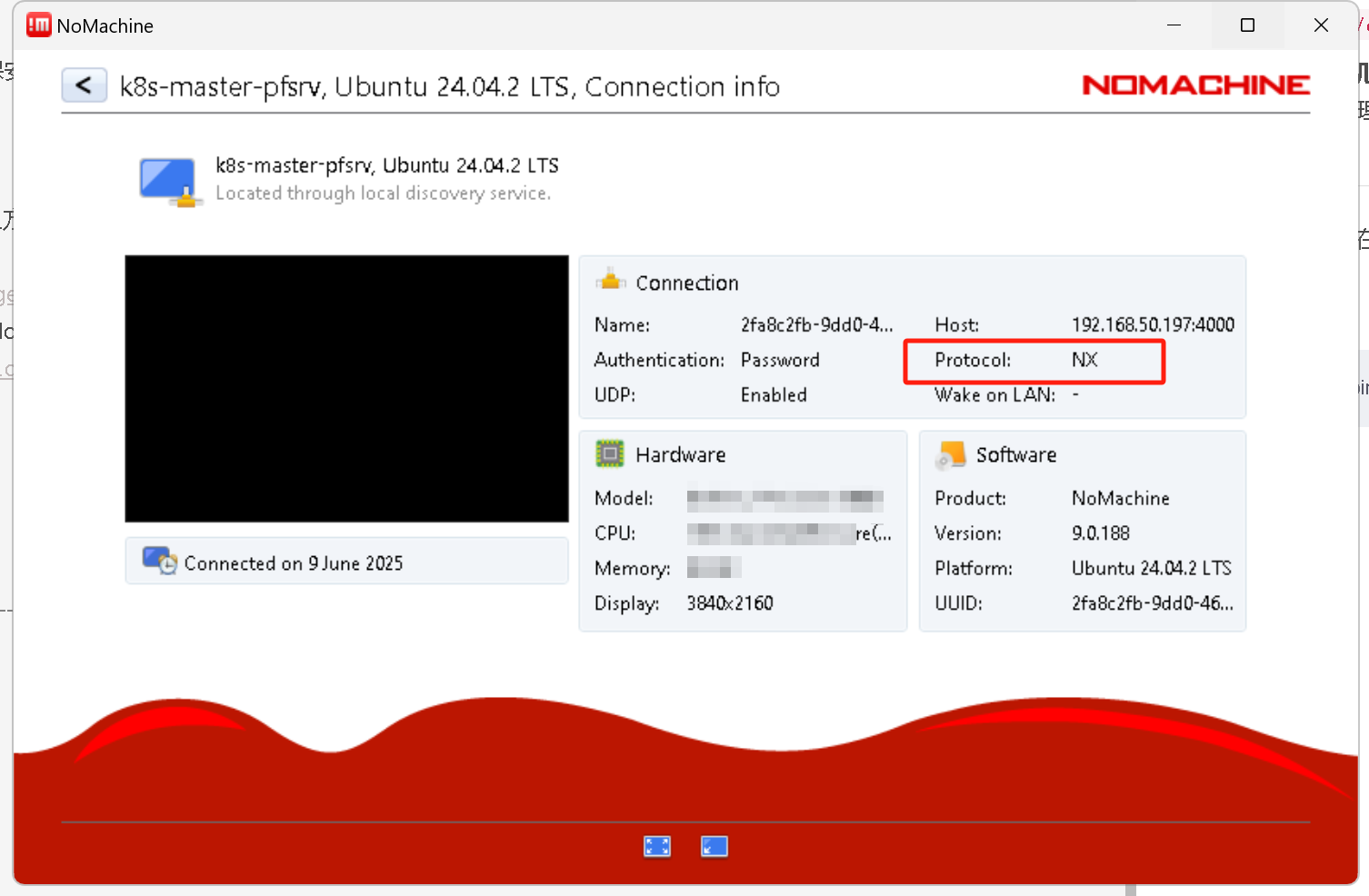Minimize the NoMachine window
Screen dimensions: 1369x896
[1174, 25]
